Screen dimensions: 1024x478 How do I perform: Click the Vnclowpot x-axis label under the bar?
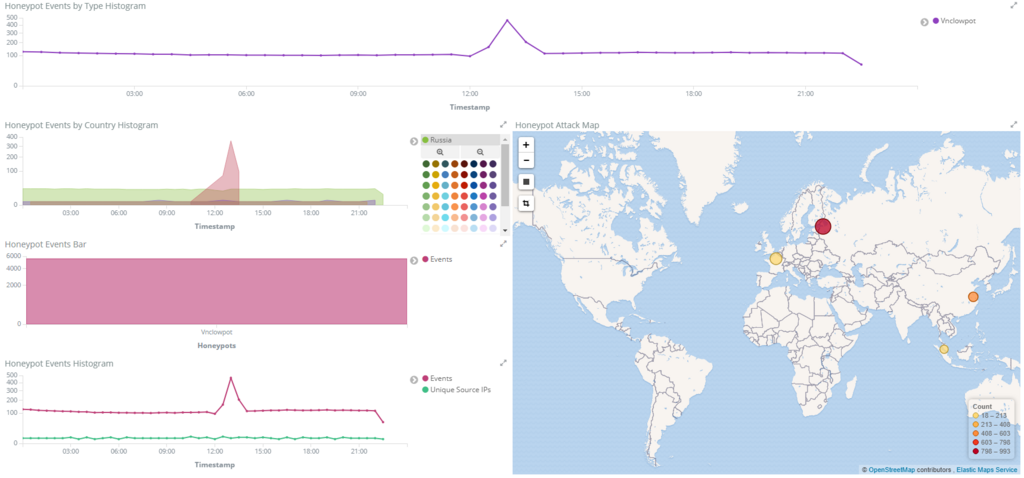pyautogui.click(x=216, y=332)
